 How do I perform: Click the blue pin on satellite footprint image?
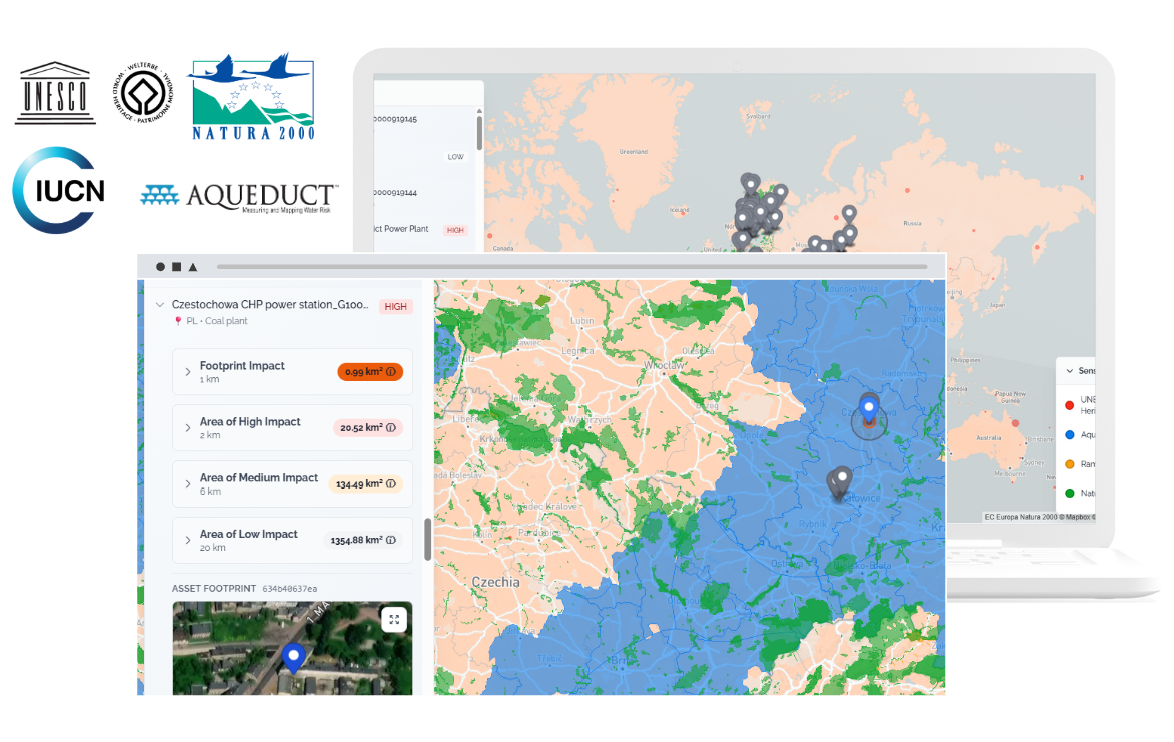click(292, 657)
